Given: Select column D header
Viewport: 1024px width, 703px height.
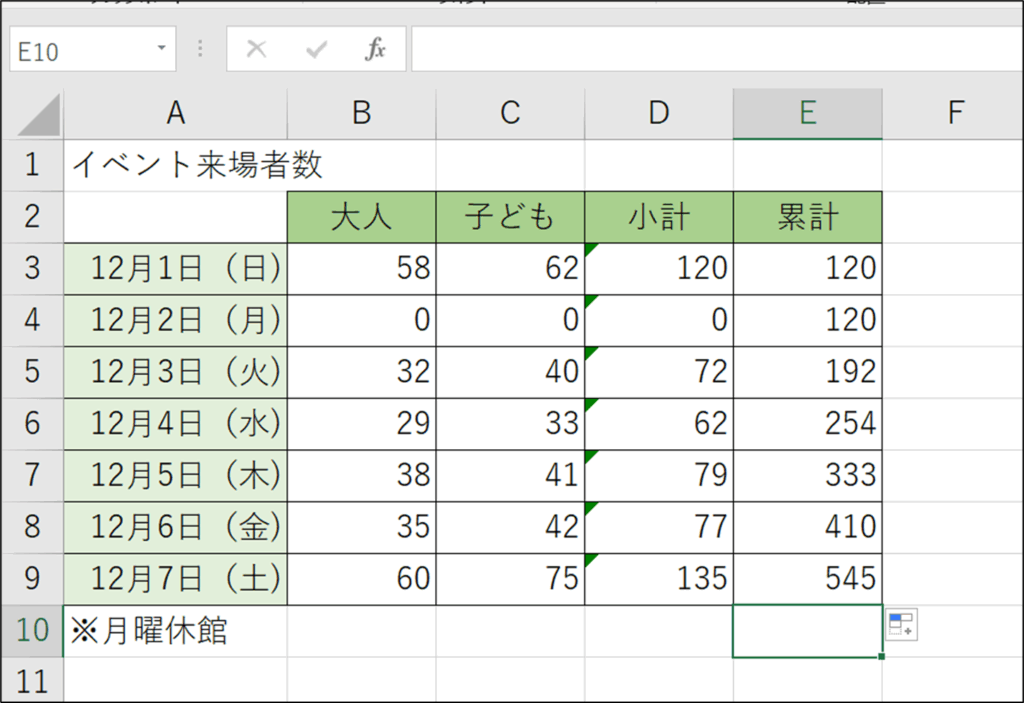Looking at the screenshot, I should click(x=659, y=114).
